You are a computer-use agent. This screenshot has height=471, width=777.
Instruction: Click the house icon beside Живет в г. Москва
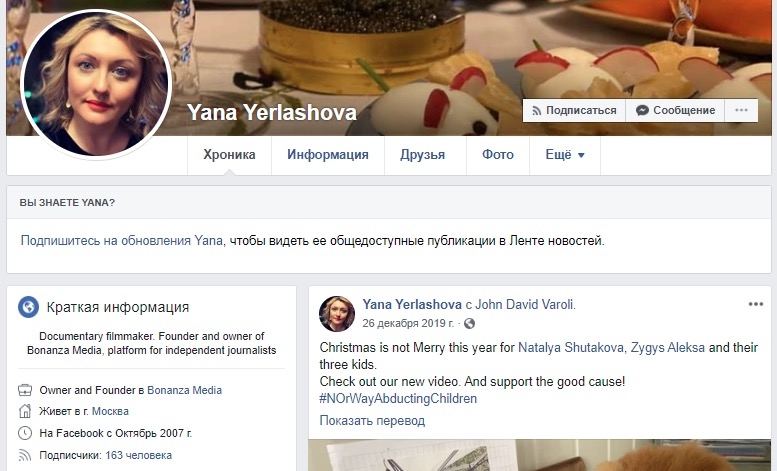pyautogui.click(x=25, y=411)
